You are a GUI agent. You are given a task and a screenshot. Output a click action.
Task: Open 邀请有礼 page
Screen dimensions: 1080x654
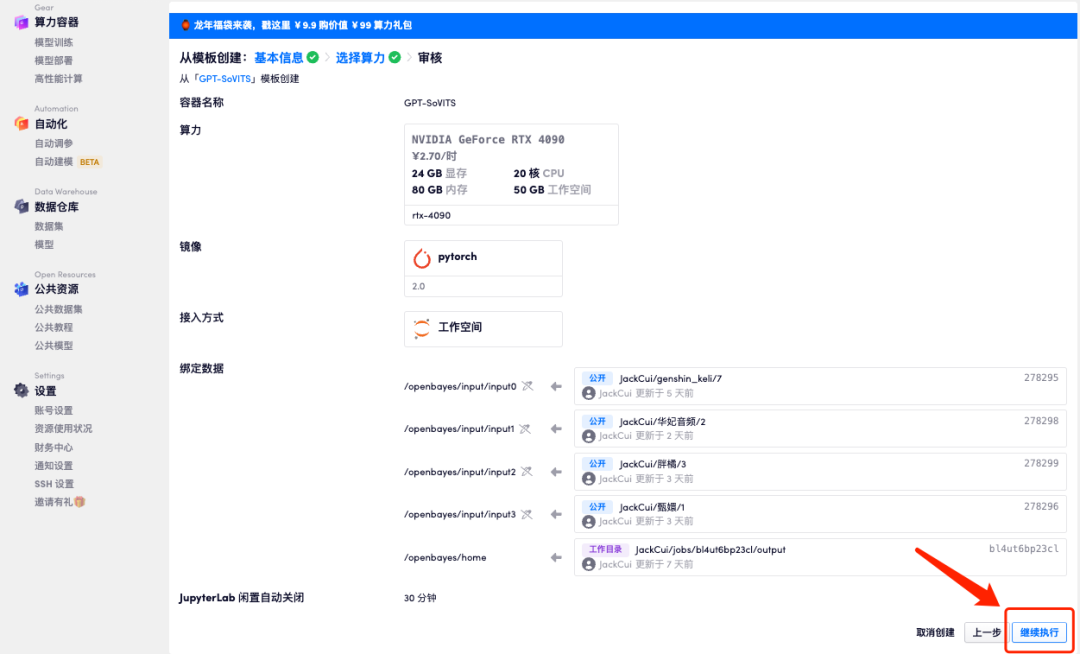coord(54,502)
